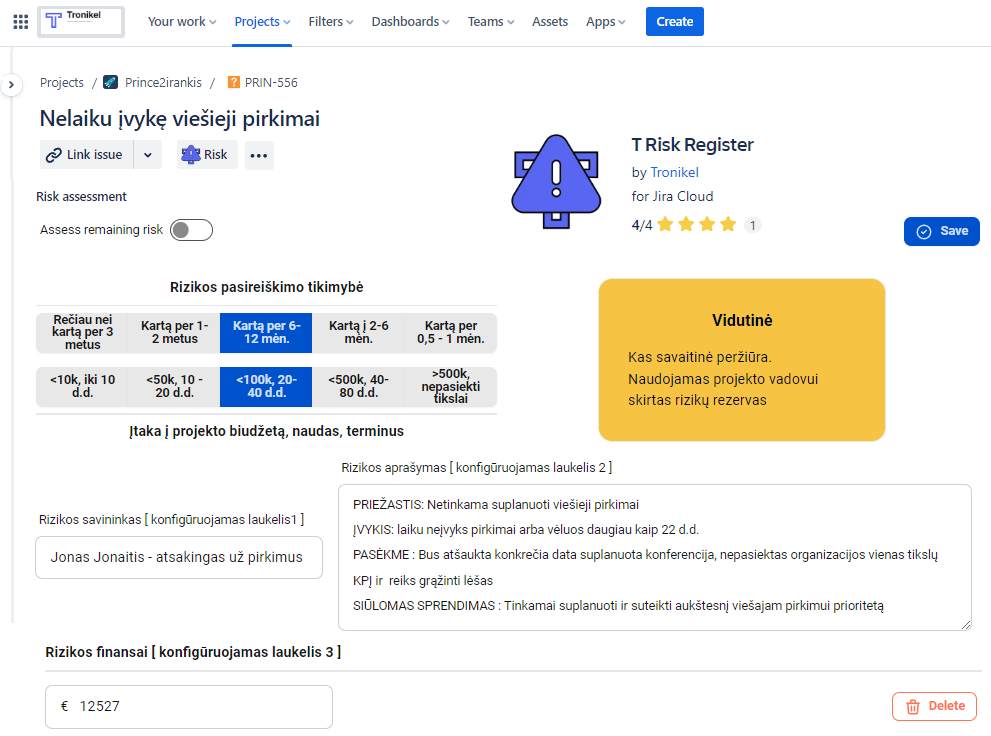Click the large T Risk Register warning icon
This screenshot has width=991, height=736.
click(x=556, y=182)
